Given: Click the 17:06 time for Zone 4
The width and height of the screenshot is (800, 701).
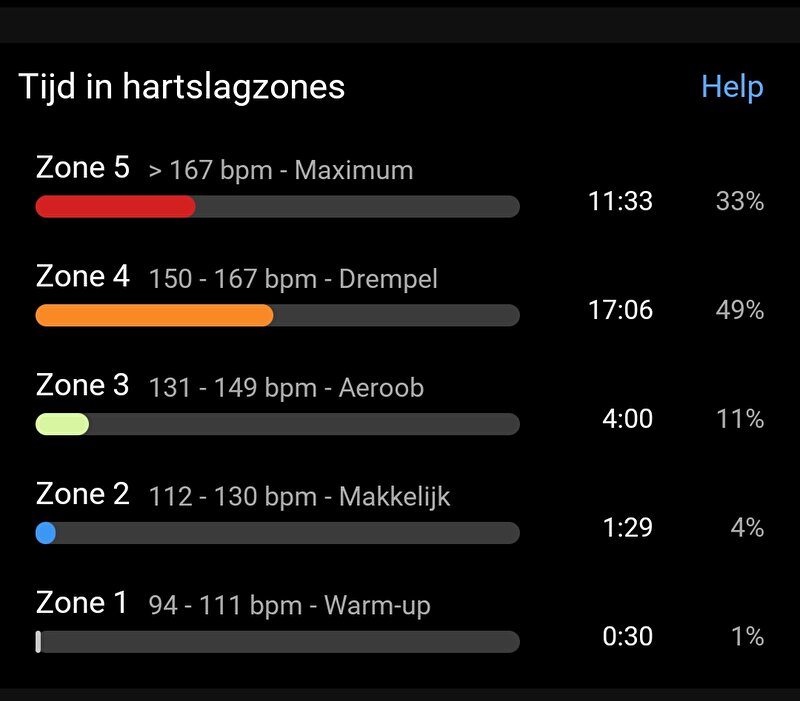Looking at the screenshot, I should tap(620, 310).
